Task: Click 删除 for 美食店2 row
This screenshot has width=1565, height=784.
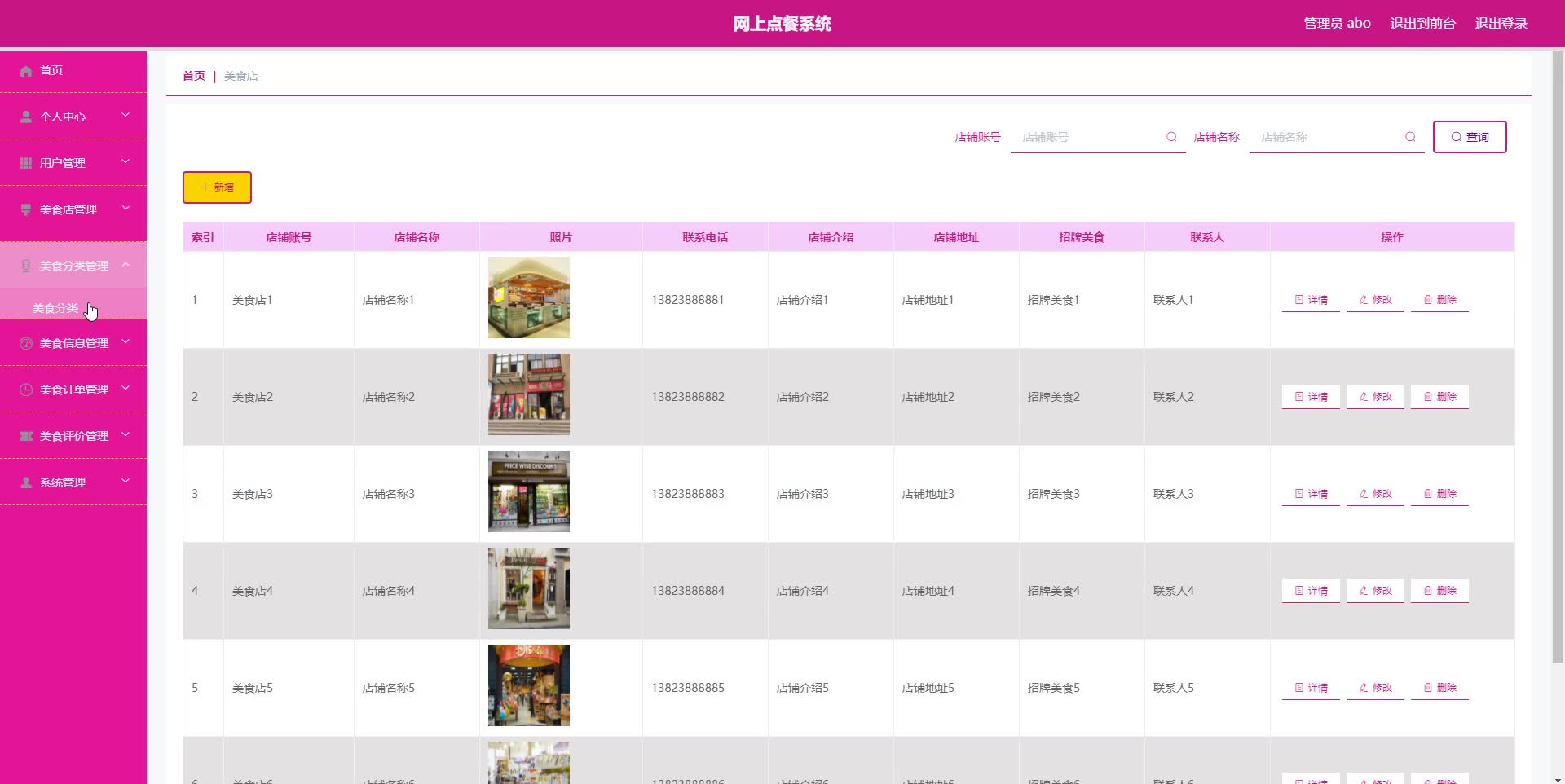Action: [x=1439, y=397]
